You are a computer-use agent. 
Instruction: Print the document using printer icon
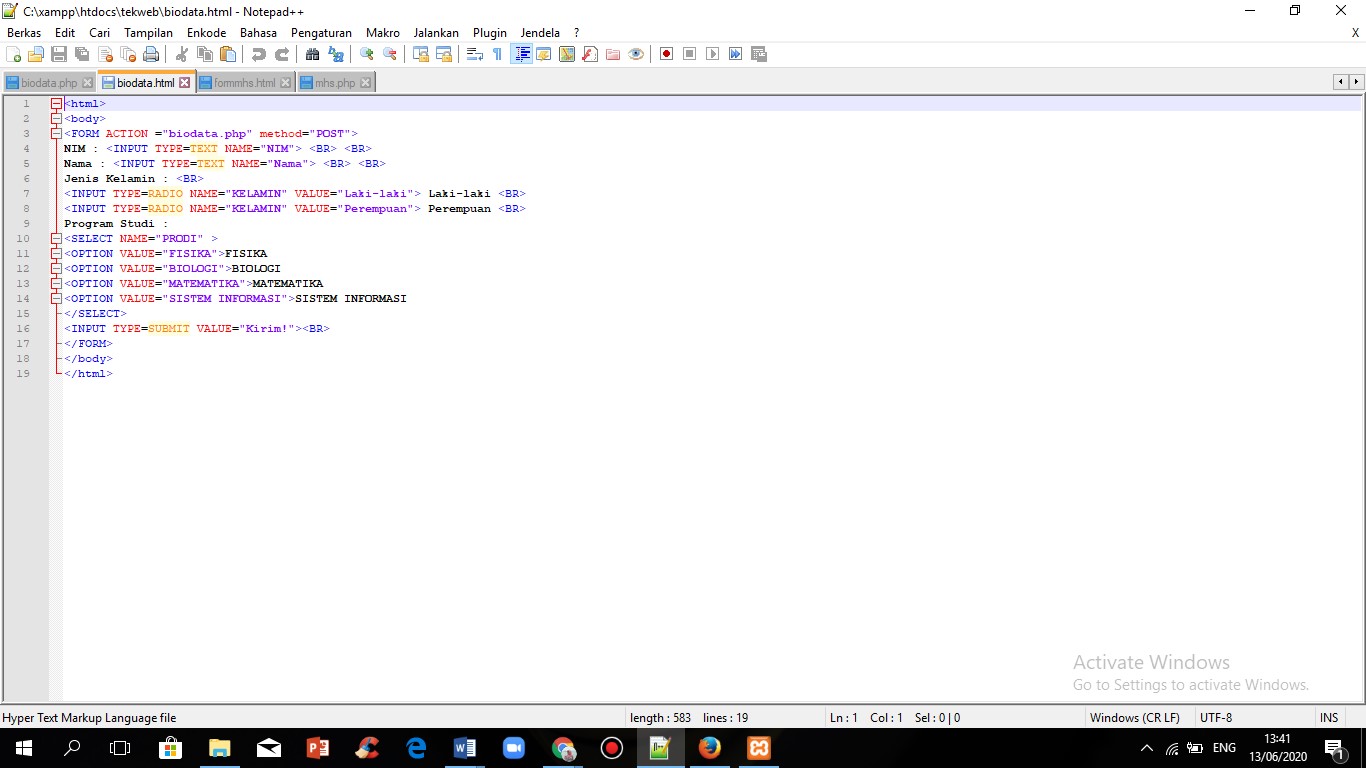(150, 54)
